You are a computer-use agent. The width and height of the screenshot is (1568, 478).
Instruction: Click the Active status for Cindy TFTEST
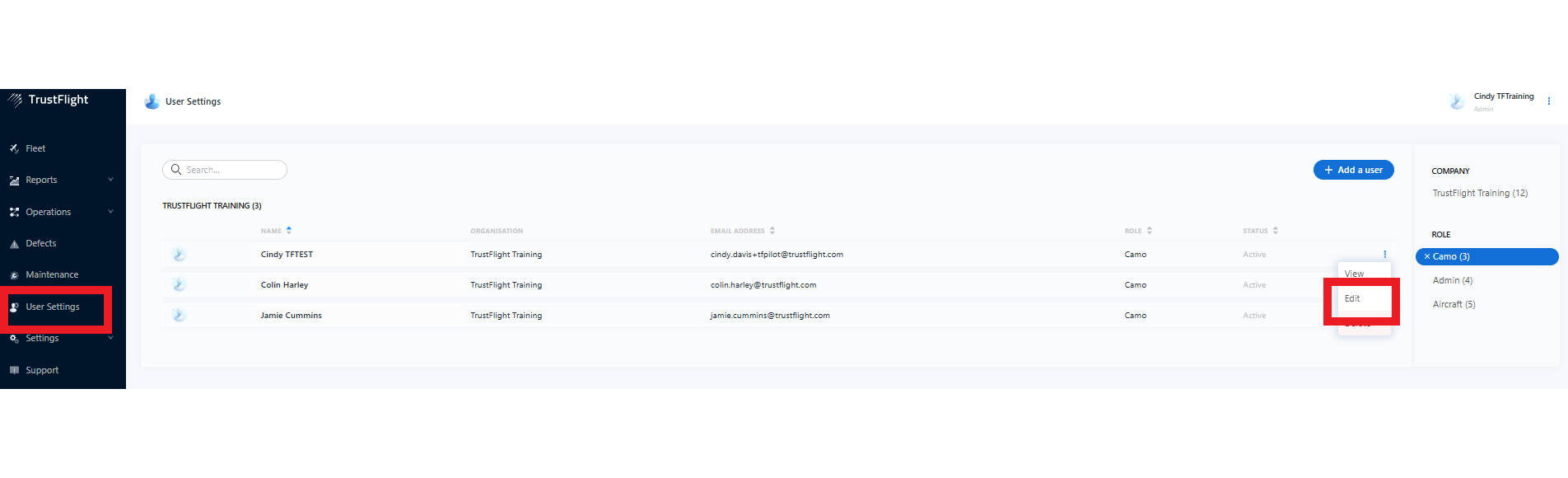pos(1254,255)
